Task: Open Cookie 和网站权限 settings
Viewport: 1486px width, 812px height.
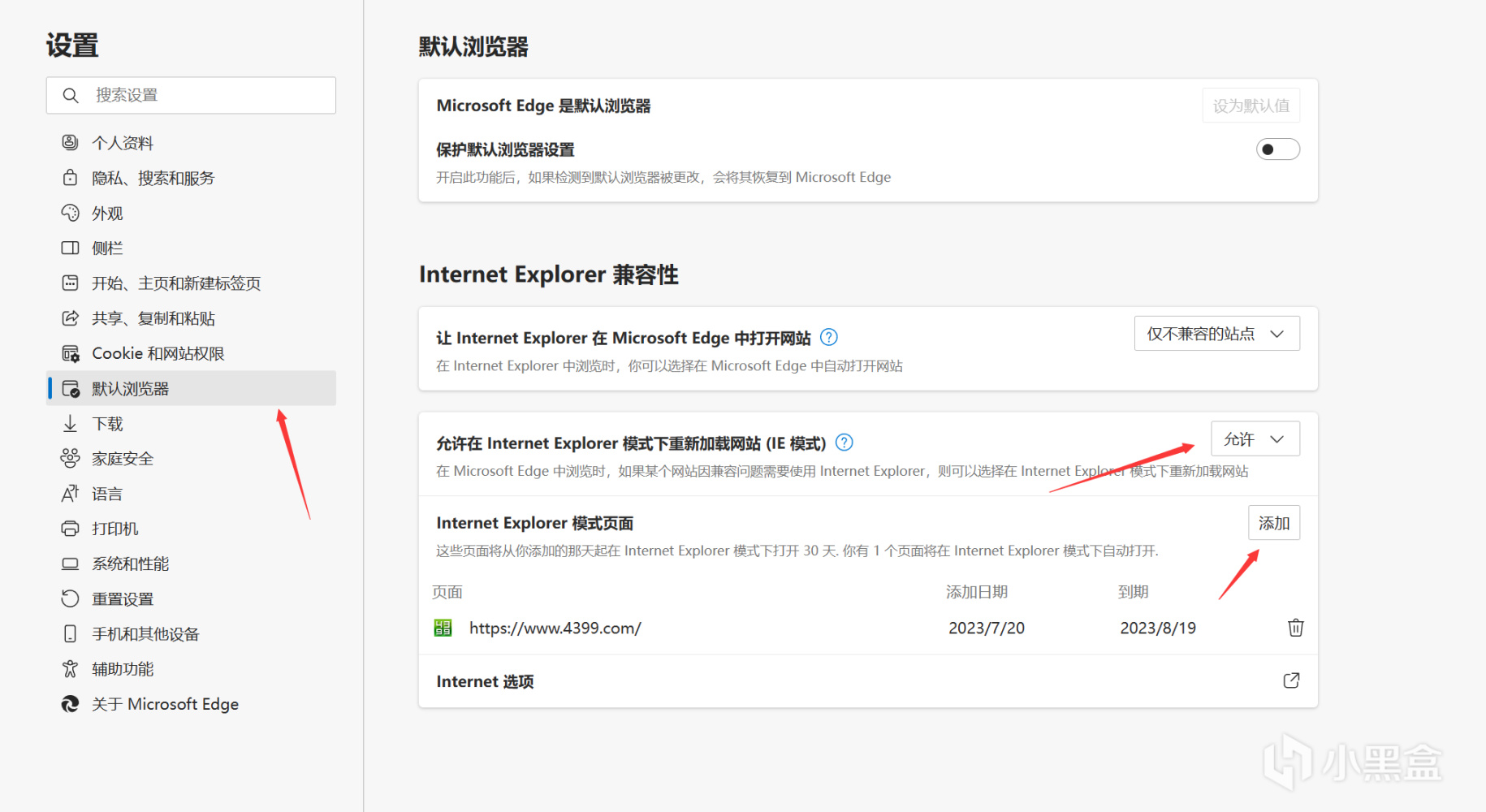Action: 192,353
